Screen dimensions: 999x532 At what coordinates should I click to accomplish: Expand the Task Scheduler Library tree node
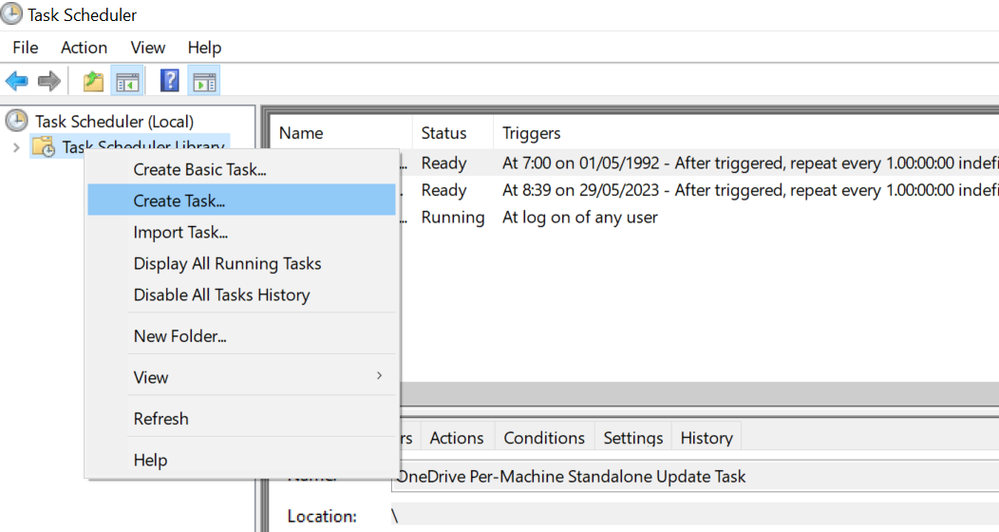tap(16, 148)
